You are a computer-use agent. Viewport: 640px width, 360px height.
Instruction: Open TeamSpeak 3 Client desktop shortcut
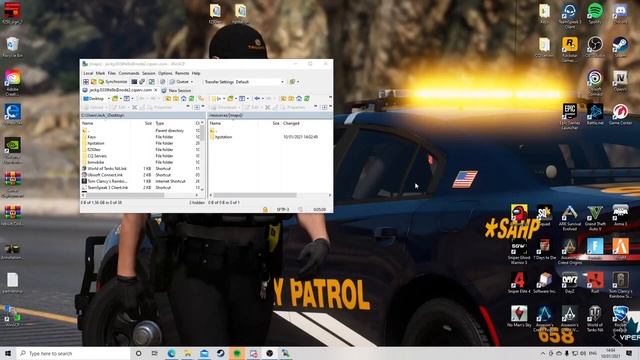570,16
